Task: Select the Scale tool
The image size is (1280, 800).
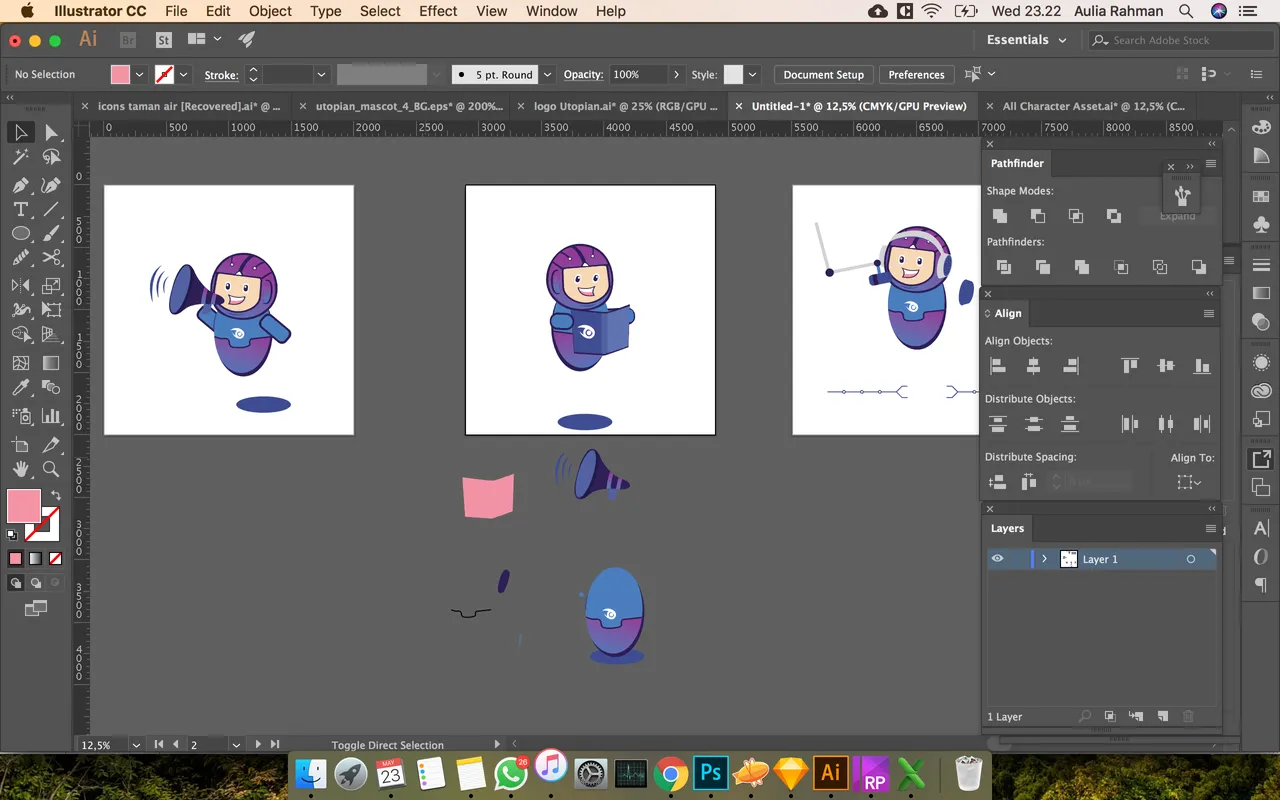Action: [x=51, y=285]
